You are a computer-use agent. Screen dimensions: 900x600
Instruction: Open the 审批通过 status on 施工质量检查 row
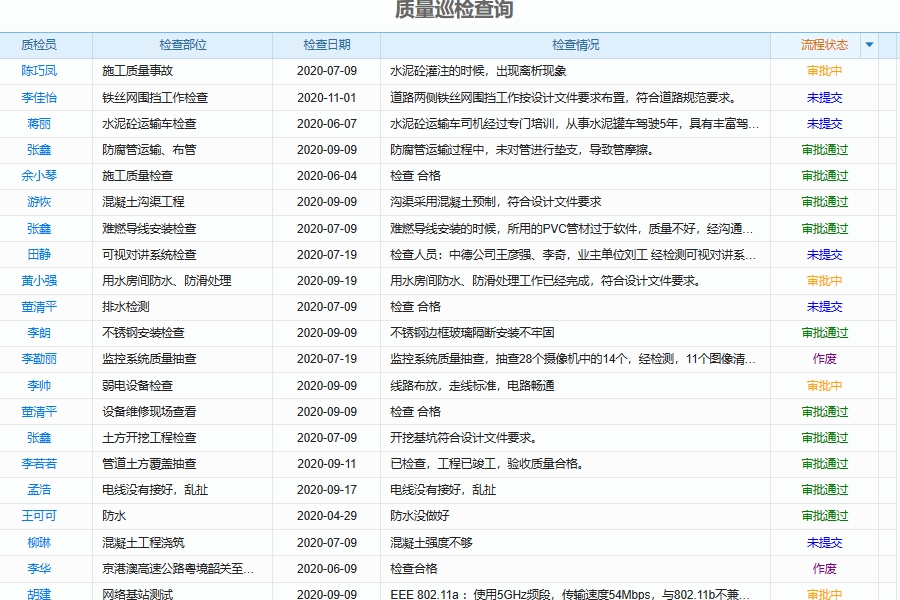pos(824,175)
